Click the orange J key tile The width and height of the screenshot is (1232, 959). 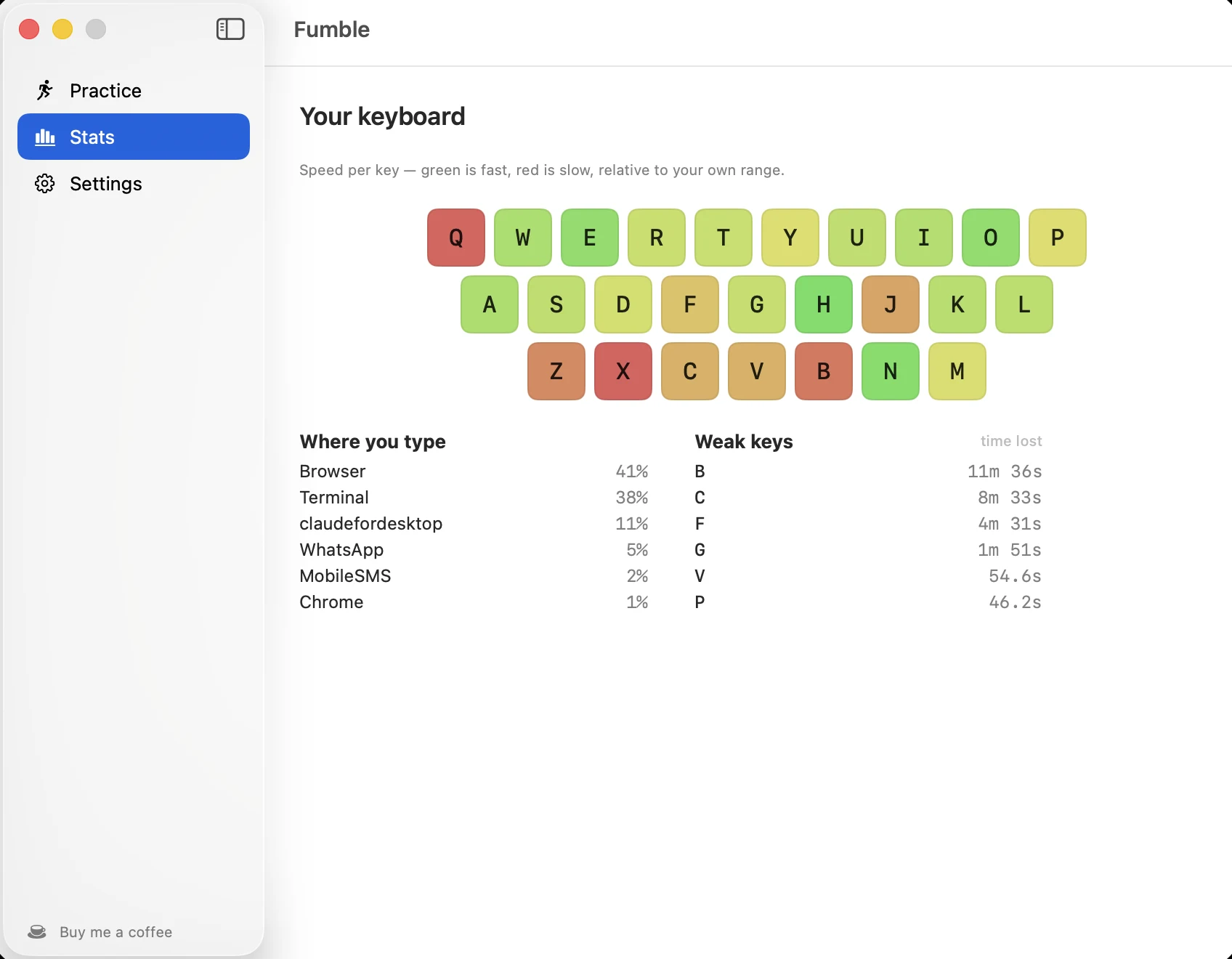click(891, 304)
